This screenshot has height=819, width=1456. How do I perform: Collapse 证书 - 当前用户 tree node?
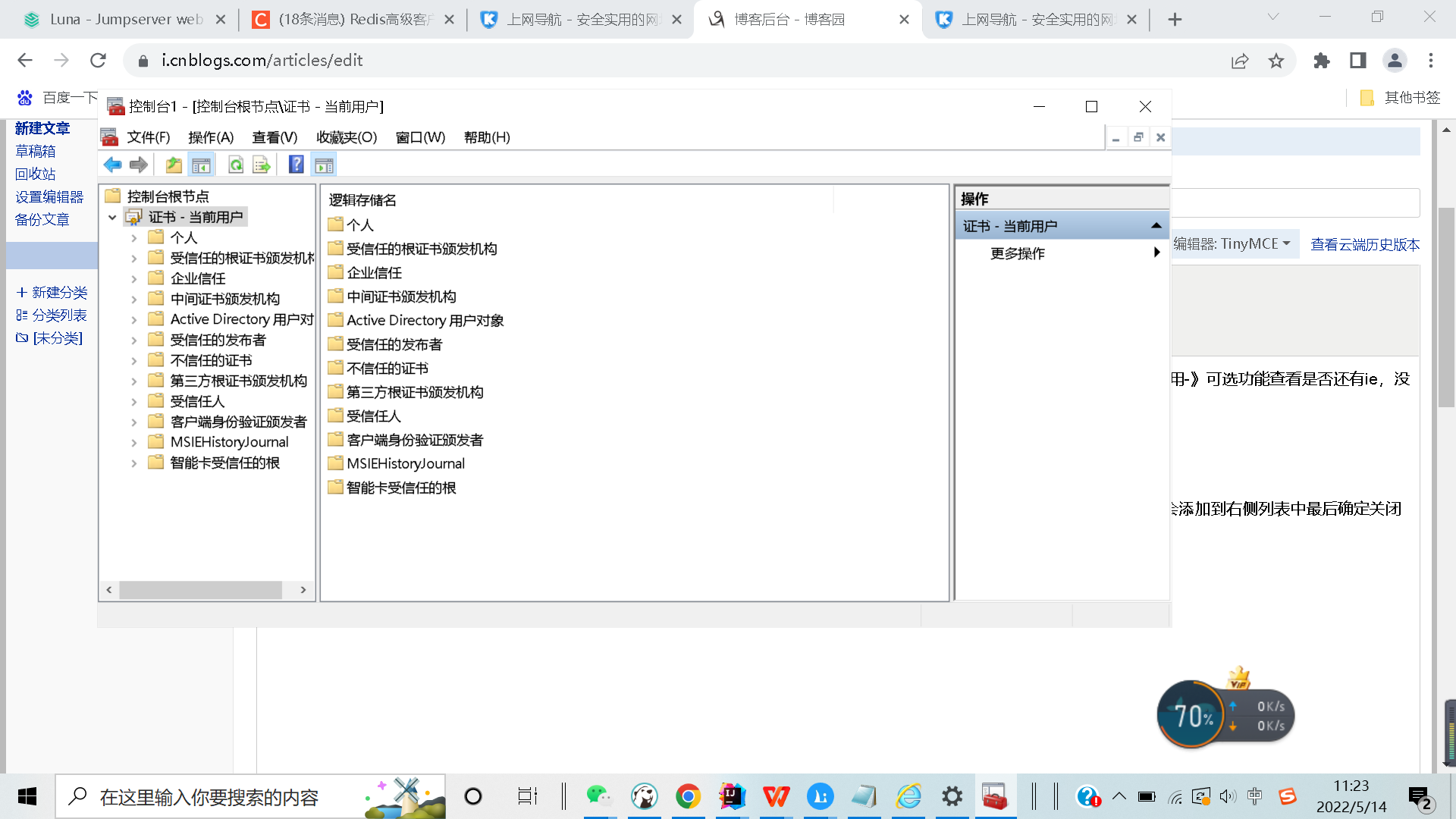[112, 218]
